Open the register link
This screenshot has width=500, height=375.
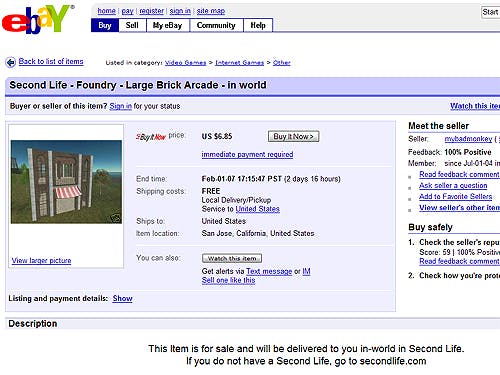coord(151,11)
